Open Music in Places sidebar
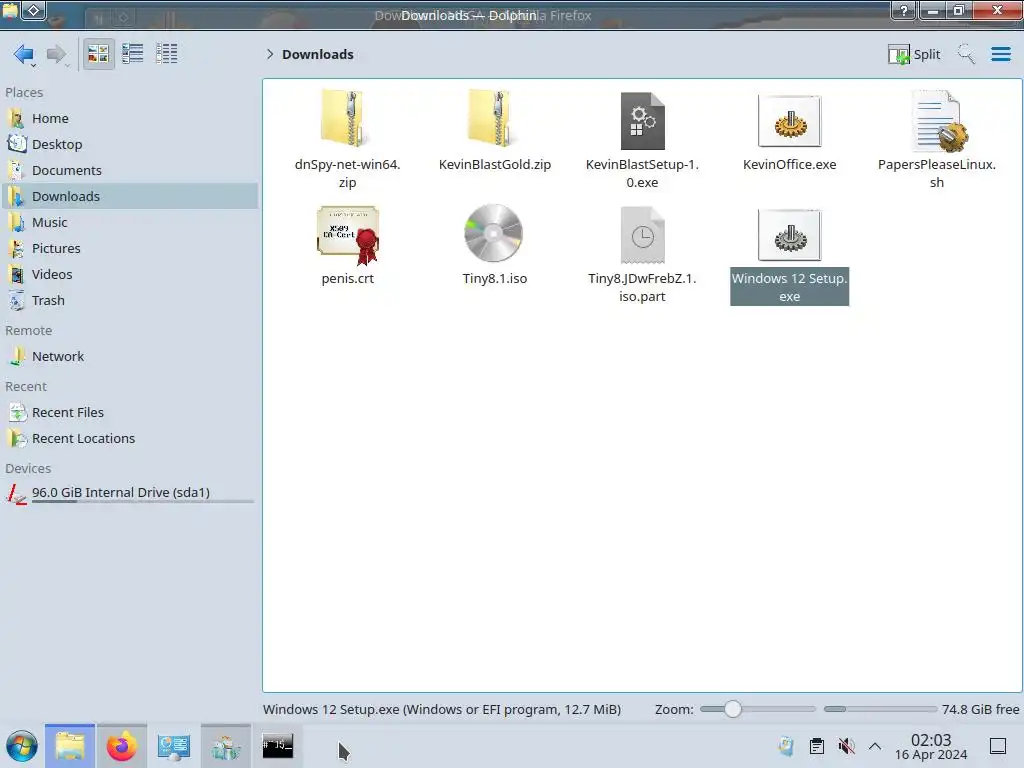 (x=131, y=223)
